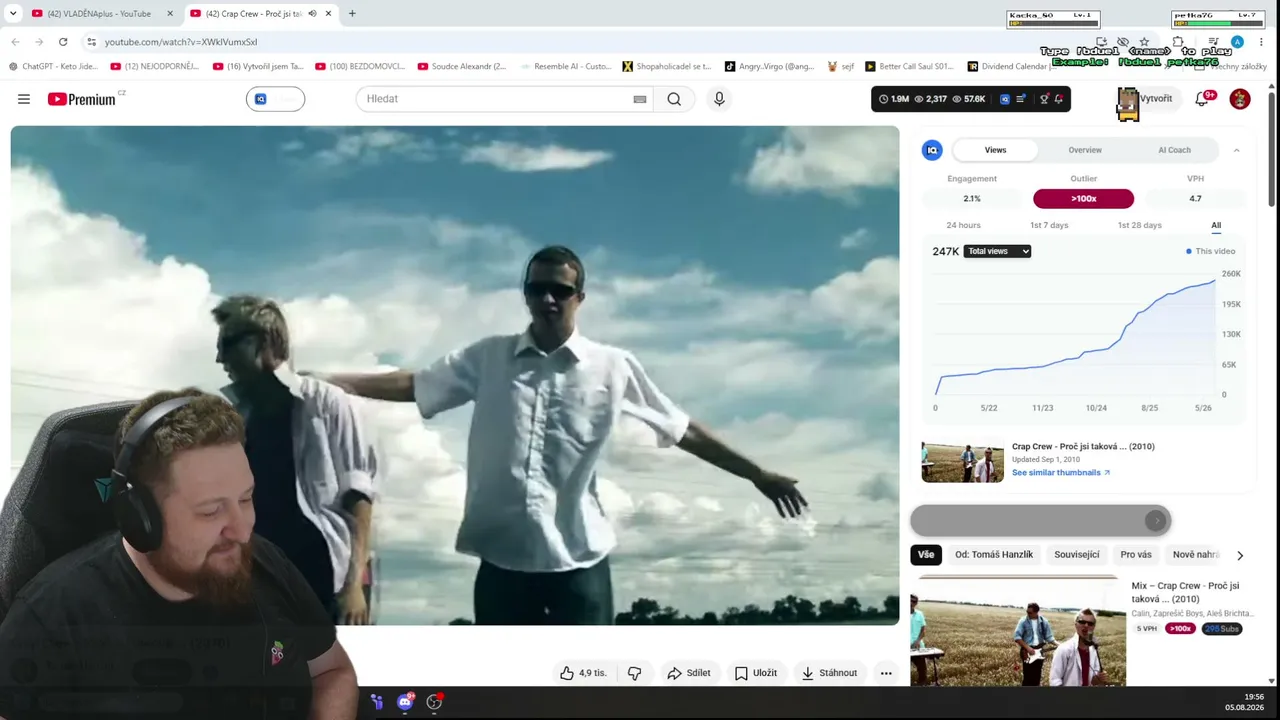
Task: Open YouTube notifications bell
Action: pos(1202,99)
